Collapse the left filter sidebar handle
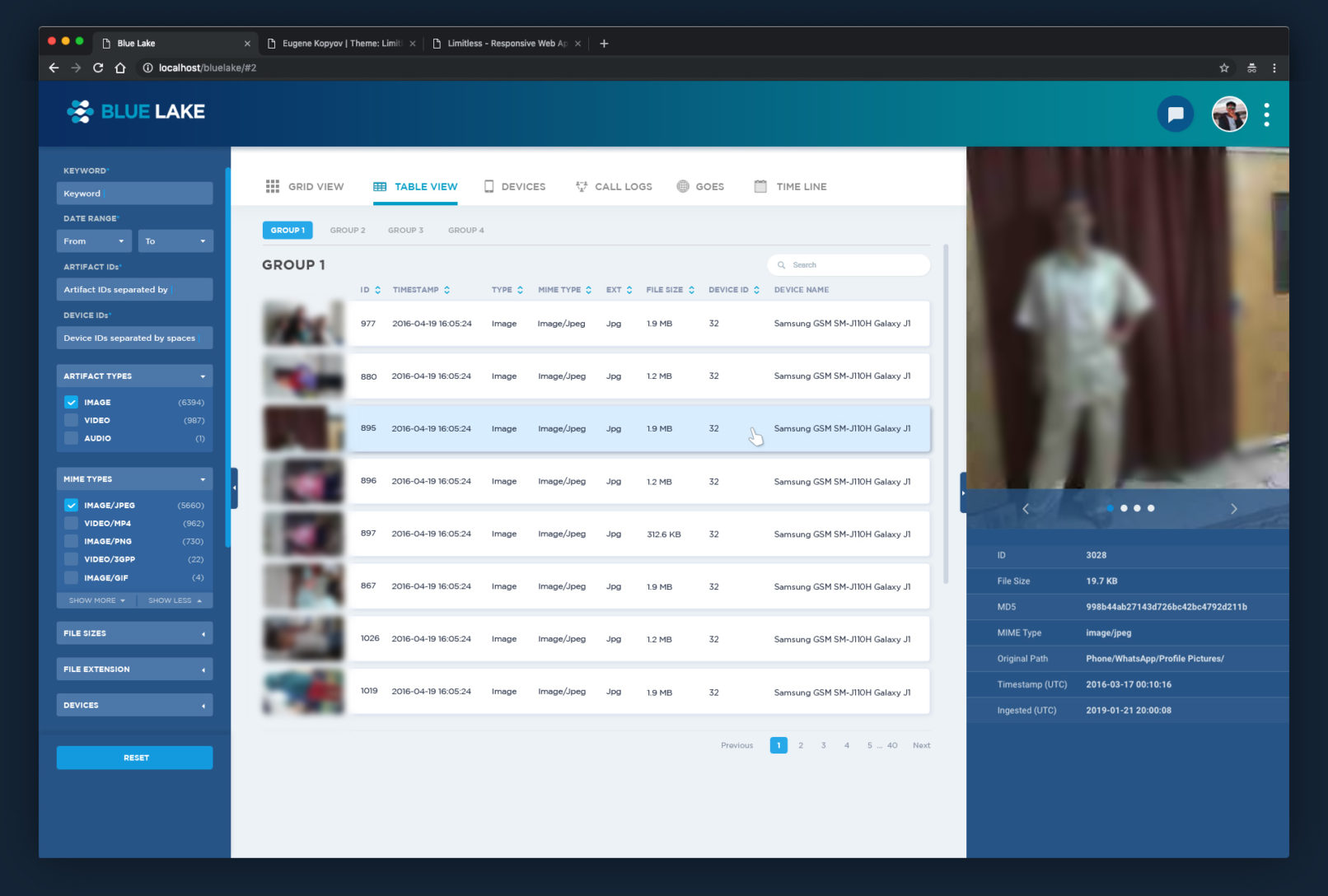 coord(234,488)
